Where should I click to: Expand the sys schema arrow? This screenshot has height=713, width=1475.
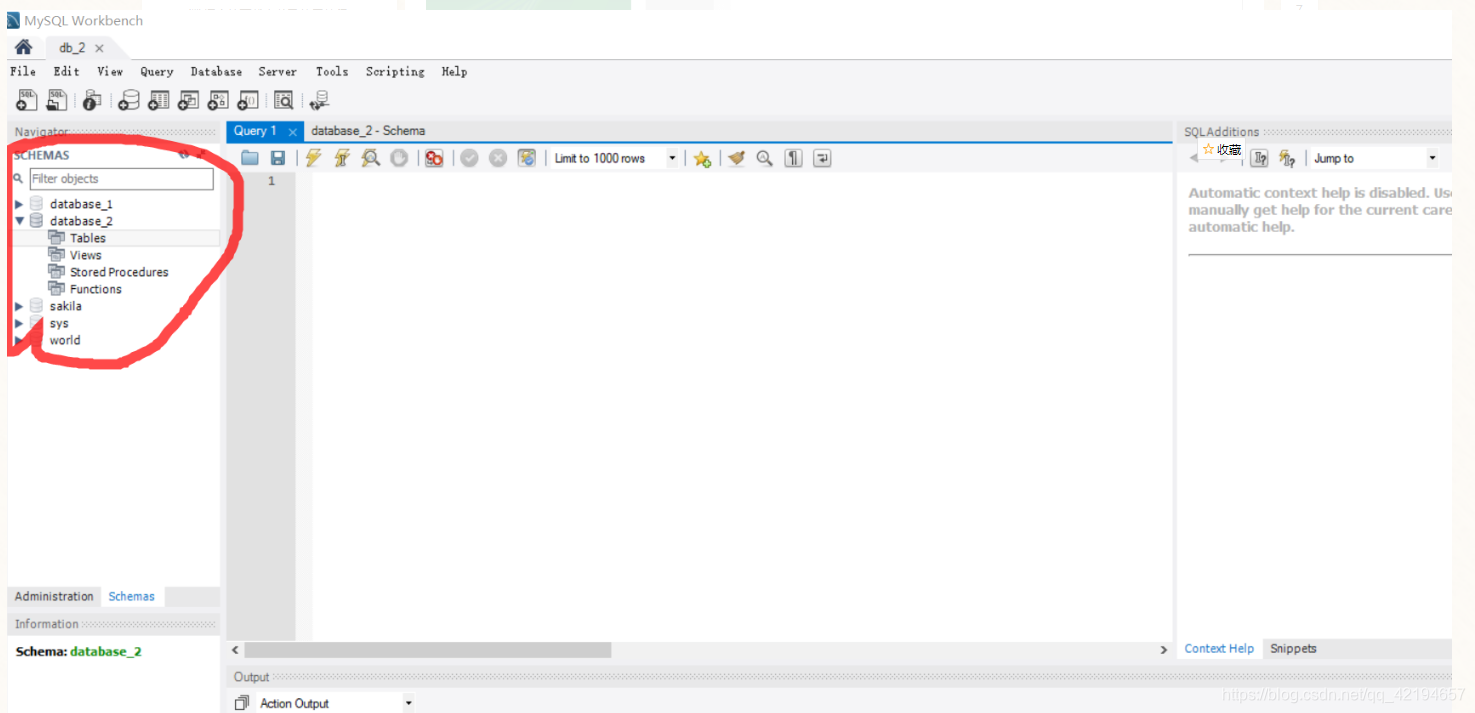[x=18, y=323]
